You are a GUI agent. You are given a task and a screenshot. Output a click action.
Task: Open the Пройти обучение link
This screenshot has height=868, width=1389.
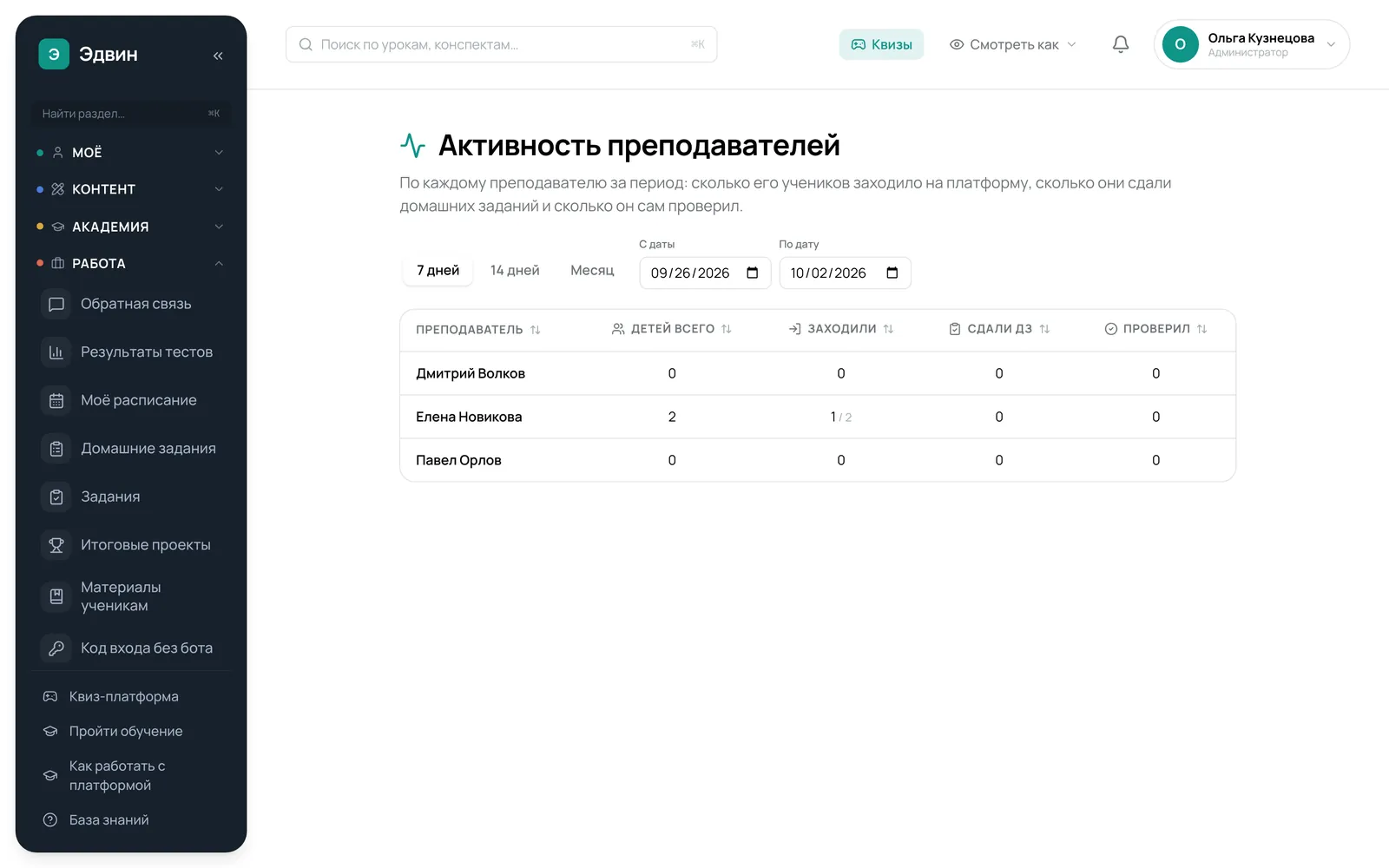(130, 731)
